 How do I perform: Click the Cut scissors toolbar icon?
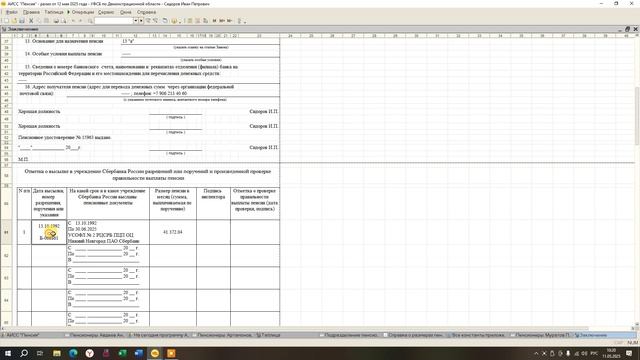(x=31, y=20)
